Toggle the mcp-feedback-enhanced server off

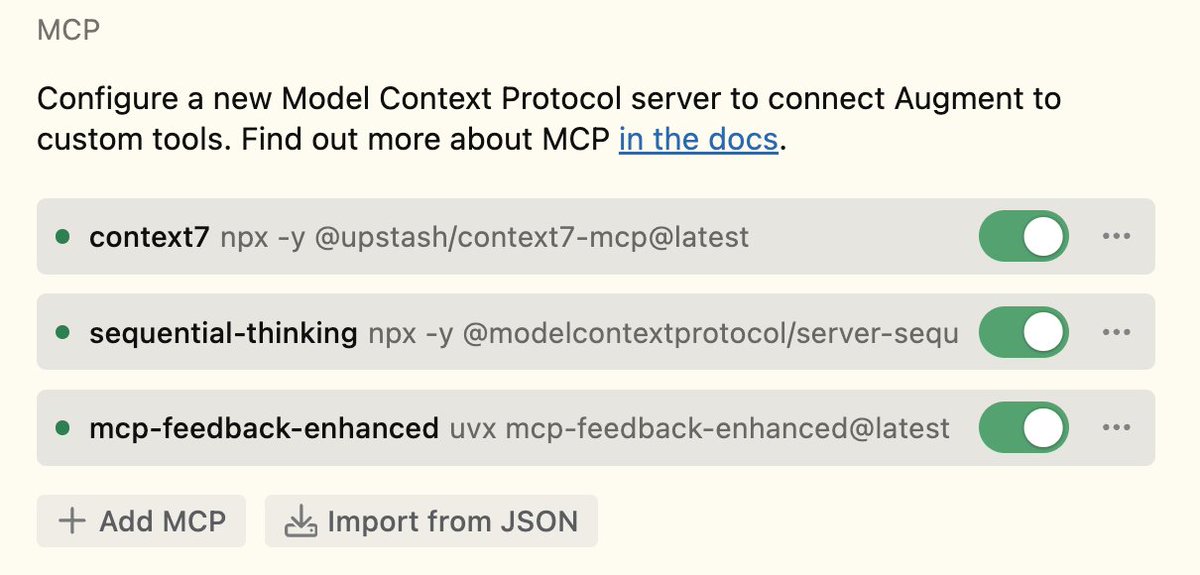(1023, 429)
